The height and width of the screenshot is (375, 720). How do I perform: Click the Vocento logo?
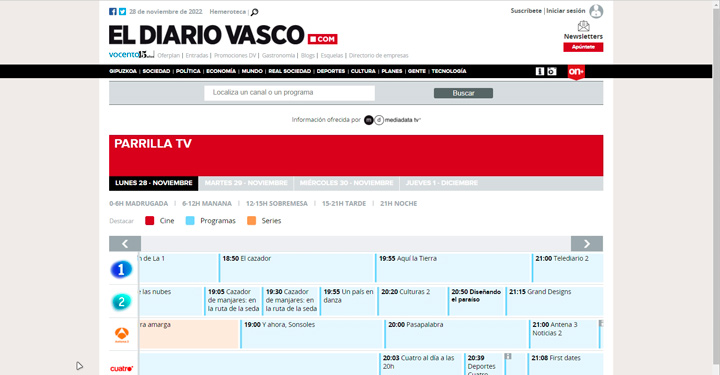tap(131, 55)
